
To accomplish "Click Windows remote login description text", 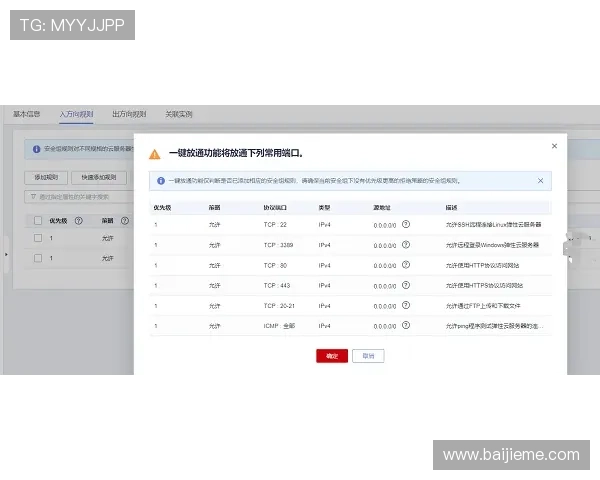I will (x=492, y=245).
